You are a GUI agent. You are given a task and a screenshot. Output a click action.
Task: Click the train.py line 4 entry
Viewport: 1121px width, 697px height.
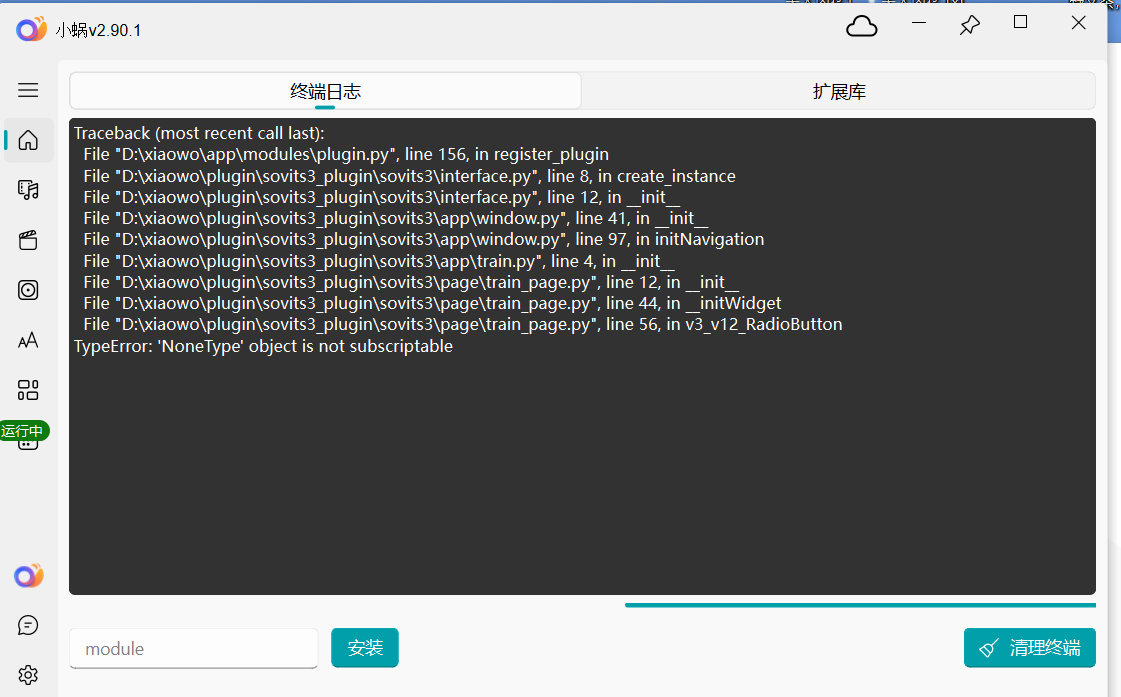(x=378, y=261)
